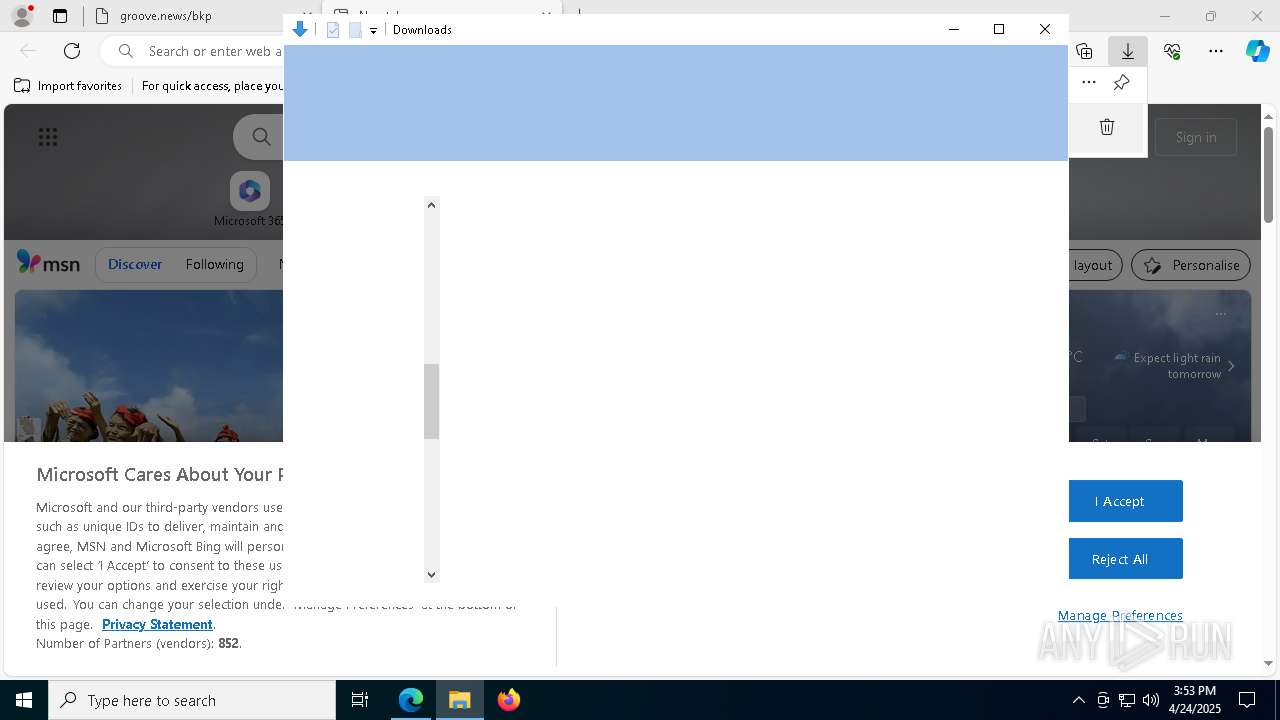
Task: Close the Downloads Explorer window
Action: click(x=1045, y=29)
